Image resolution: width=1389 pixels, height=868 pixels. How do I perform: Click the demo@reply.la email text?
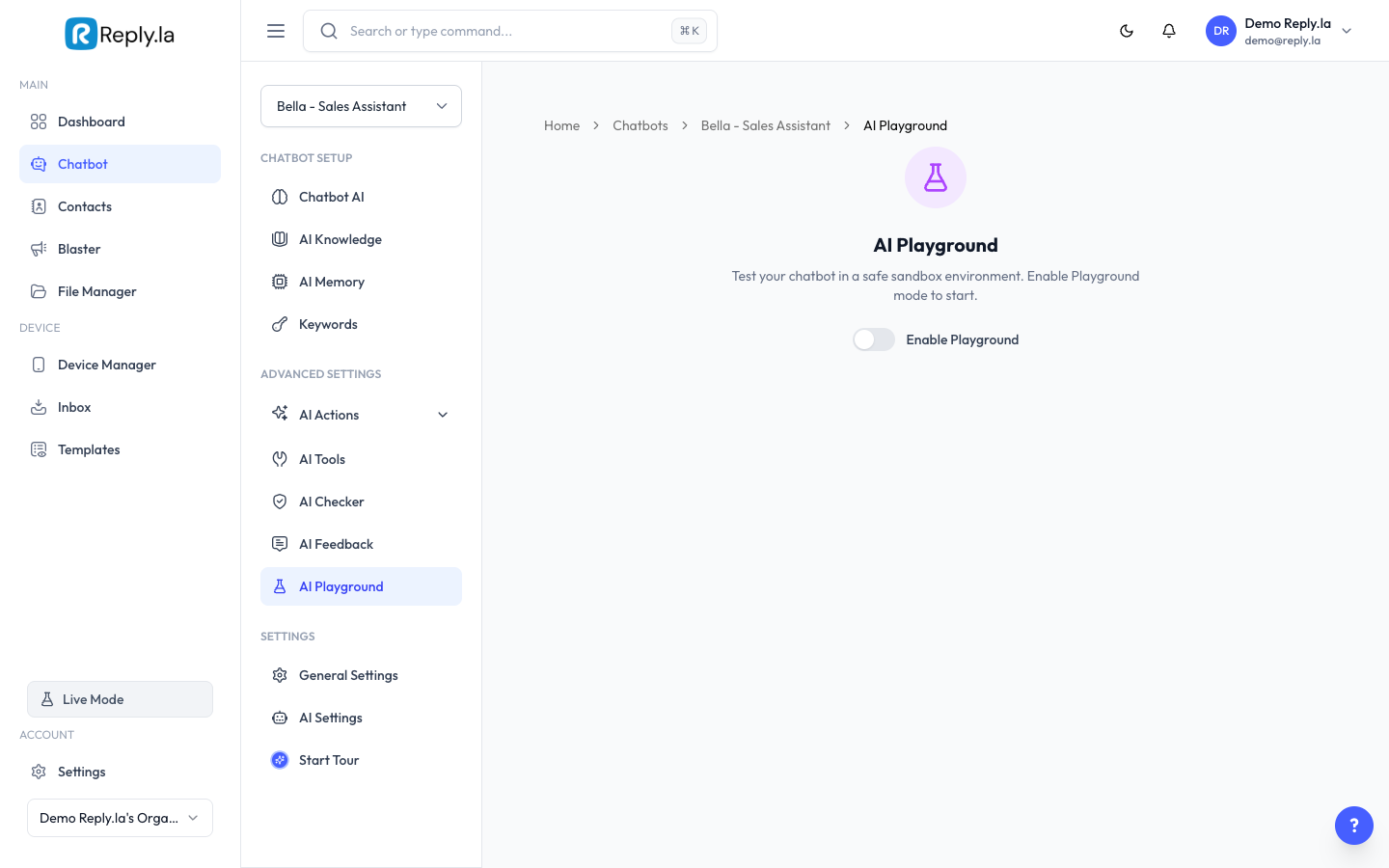(x=1282, y=41)
